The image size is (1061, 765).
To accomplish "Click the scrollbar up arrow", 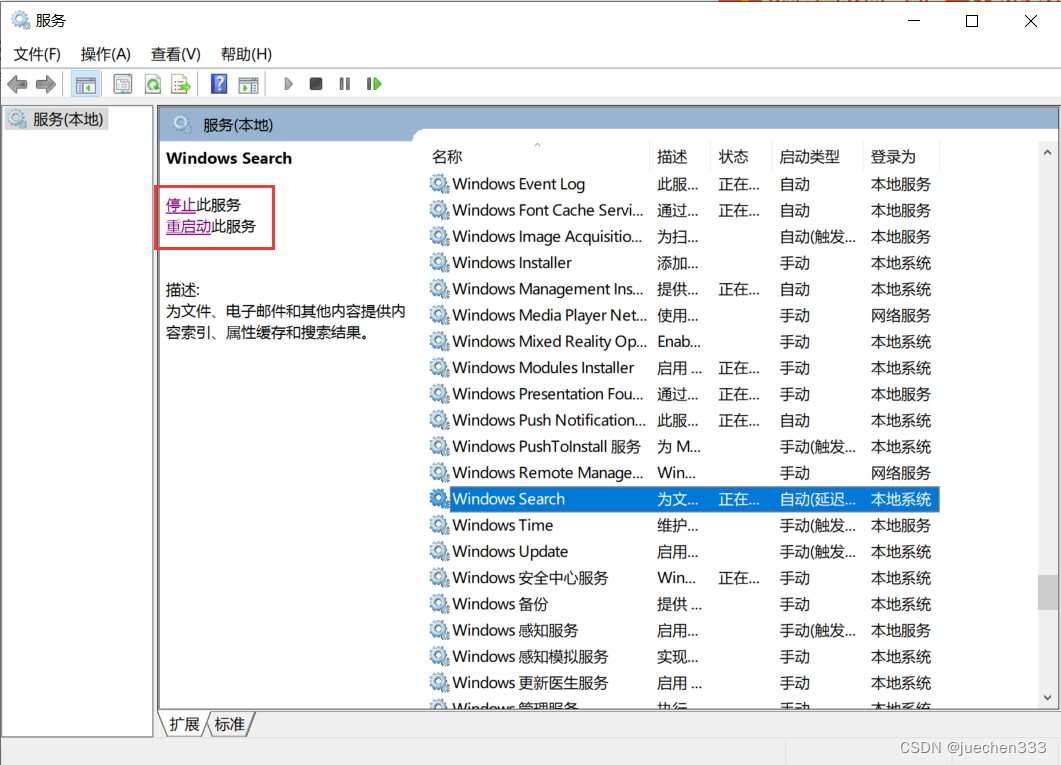I will (x=1047, y=153).
